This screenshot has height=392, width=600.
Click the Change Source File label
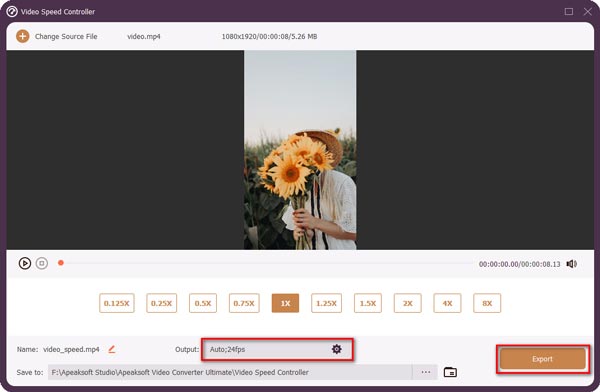pos(66,36)
